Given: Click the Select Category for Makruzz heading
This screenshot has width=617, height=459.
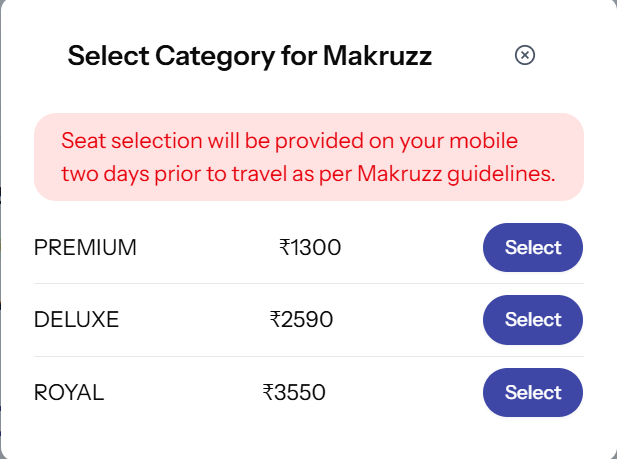Looking at the screenshot, I should [x=249, y=56].
